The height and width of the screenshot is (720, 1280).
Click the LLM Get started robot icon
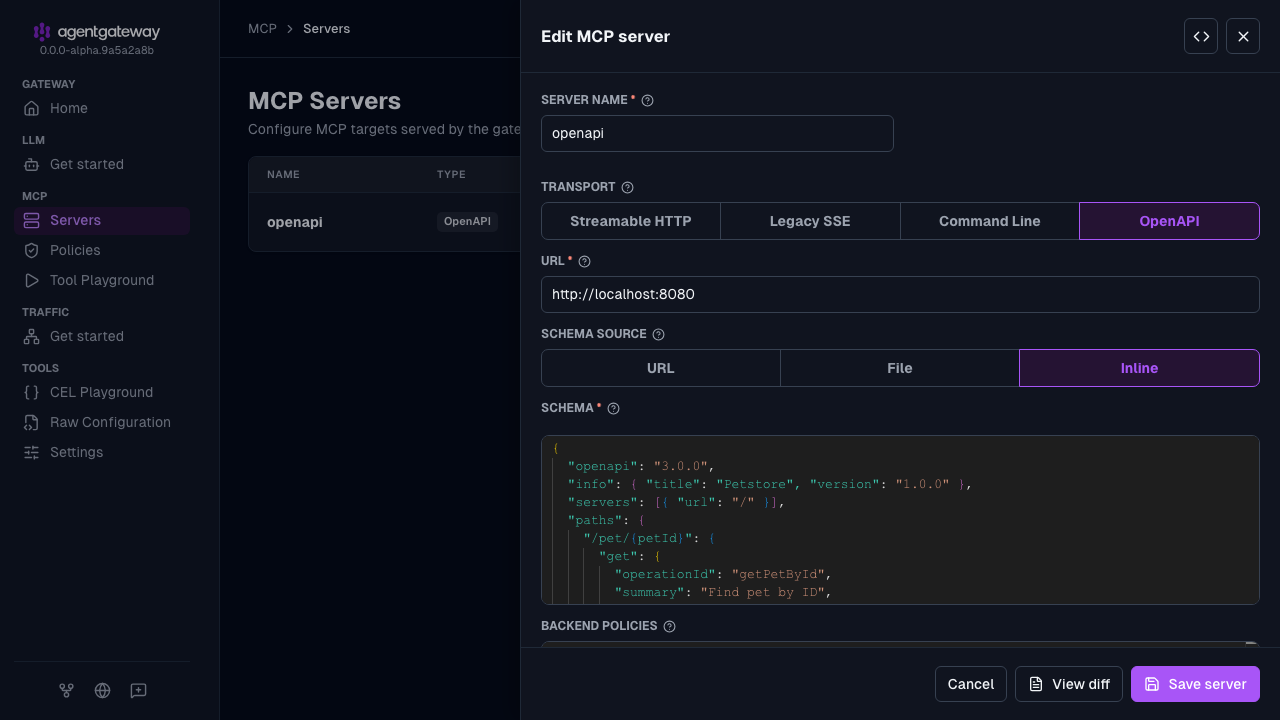(x=32, y=164)
